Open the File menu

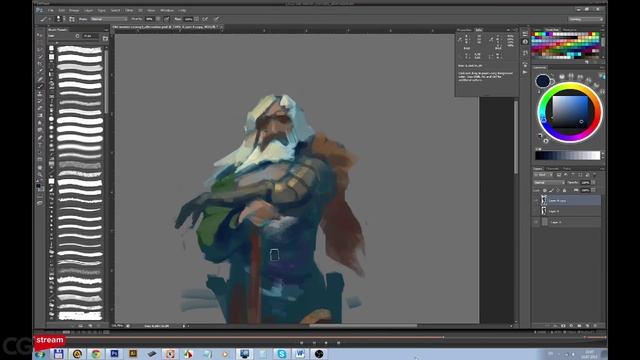pos(51,10)
